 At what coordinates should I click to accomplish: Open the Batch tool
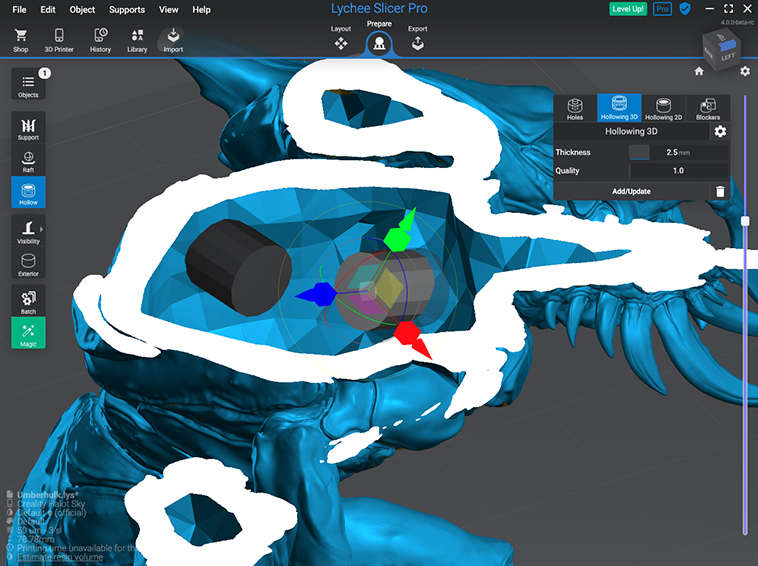pos(28,301)
